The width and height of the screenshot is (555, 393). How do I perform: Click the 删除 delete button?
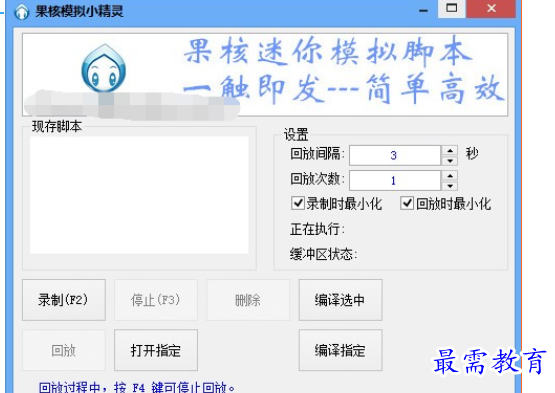pos(248,300)
